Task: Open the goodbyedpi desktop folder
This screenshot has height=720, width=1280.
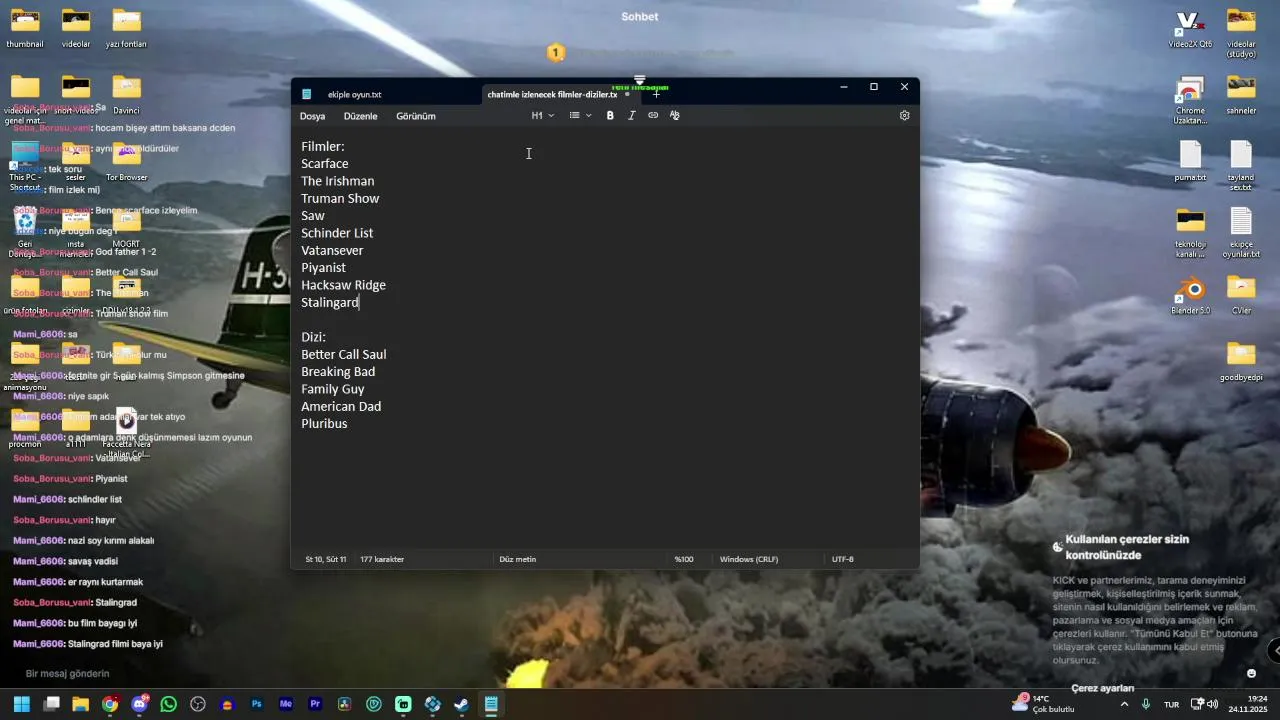Action: (x=1241, y=361)
